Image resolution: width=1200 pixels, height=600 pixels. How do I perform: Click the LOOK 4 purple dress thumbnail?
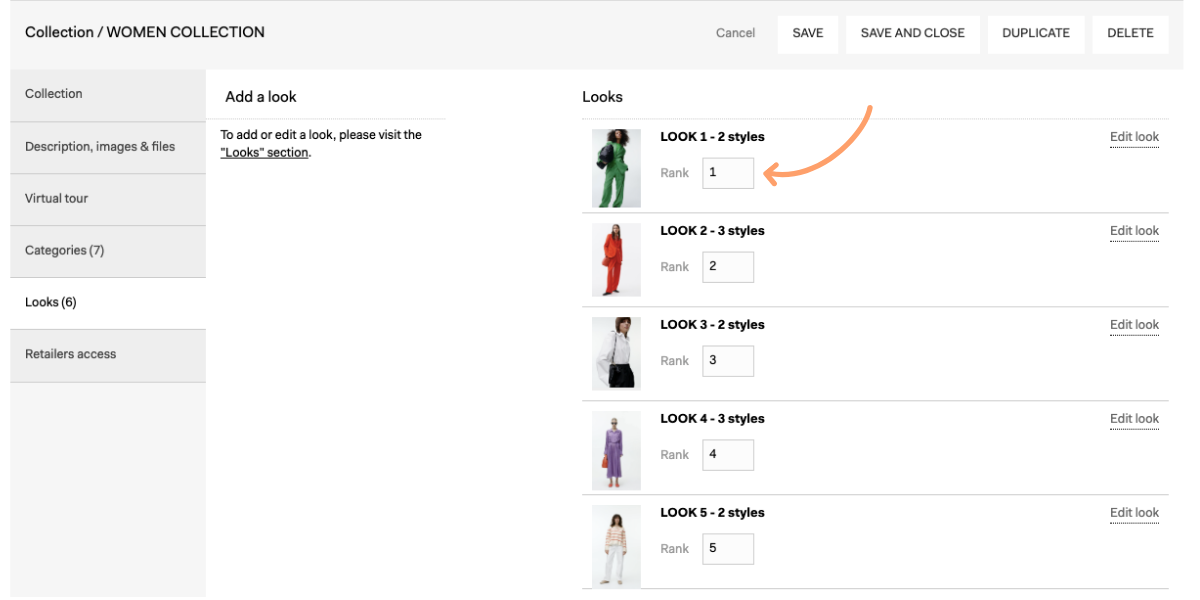tap(616, 450)
